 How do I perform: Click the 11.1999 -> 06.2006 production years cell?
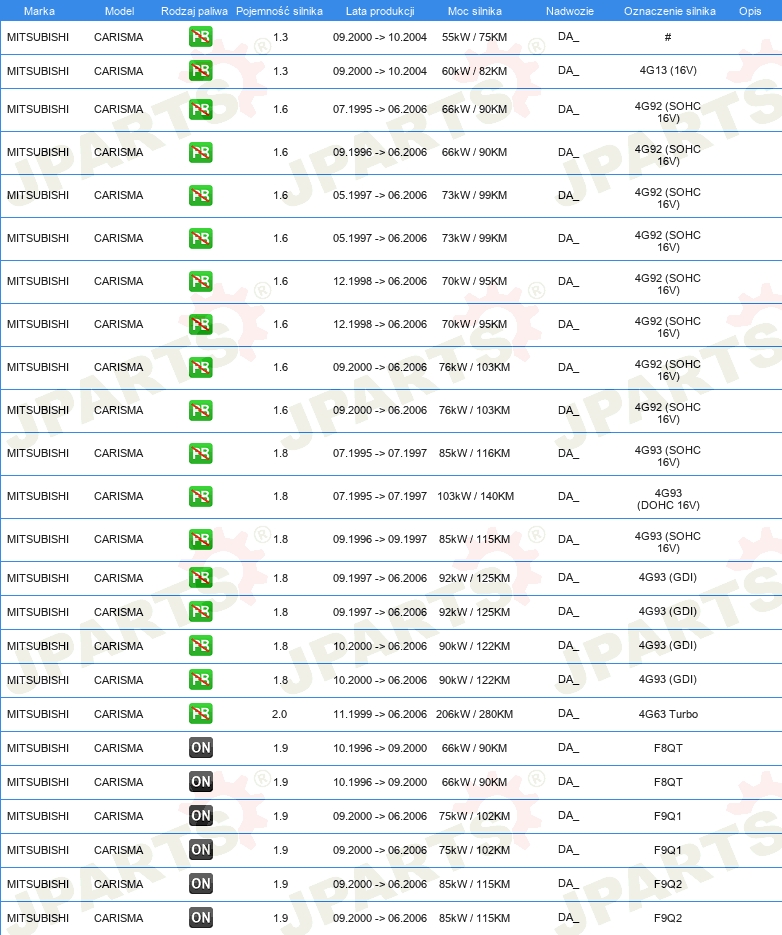click(380, 714)
